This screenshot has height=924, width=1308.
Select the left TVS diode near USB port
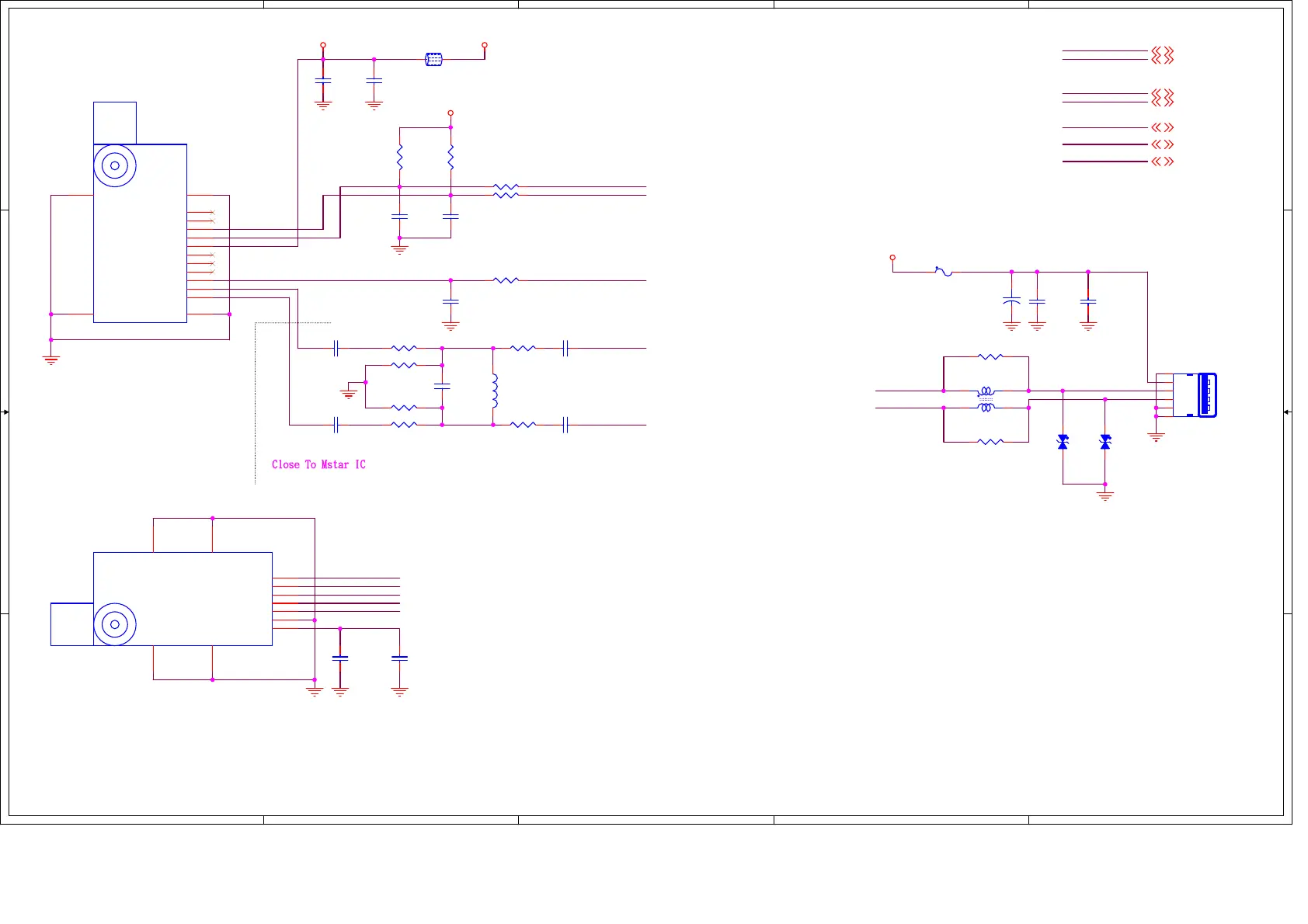click(1063, 442)
